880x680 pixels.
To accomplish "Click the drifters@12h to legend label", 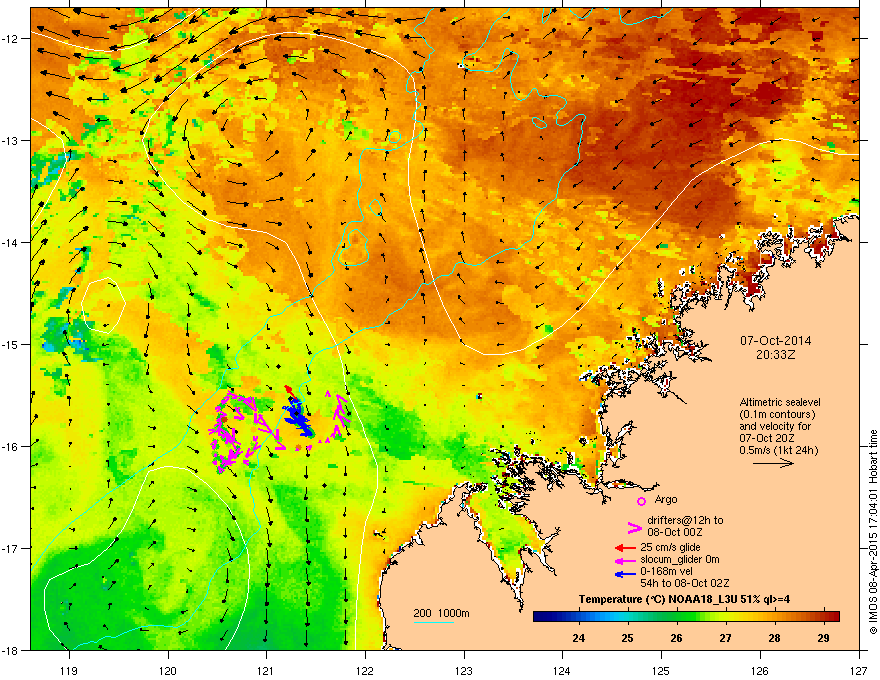I will (x=685, y=520).
